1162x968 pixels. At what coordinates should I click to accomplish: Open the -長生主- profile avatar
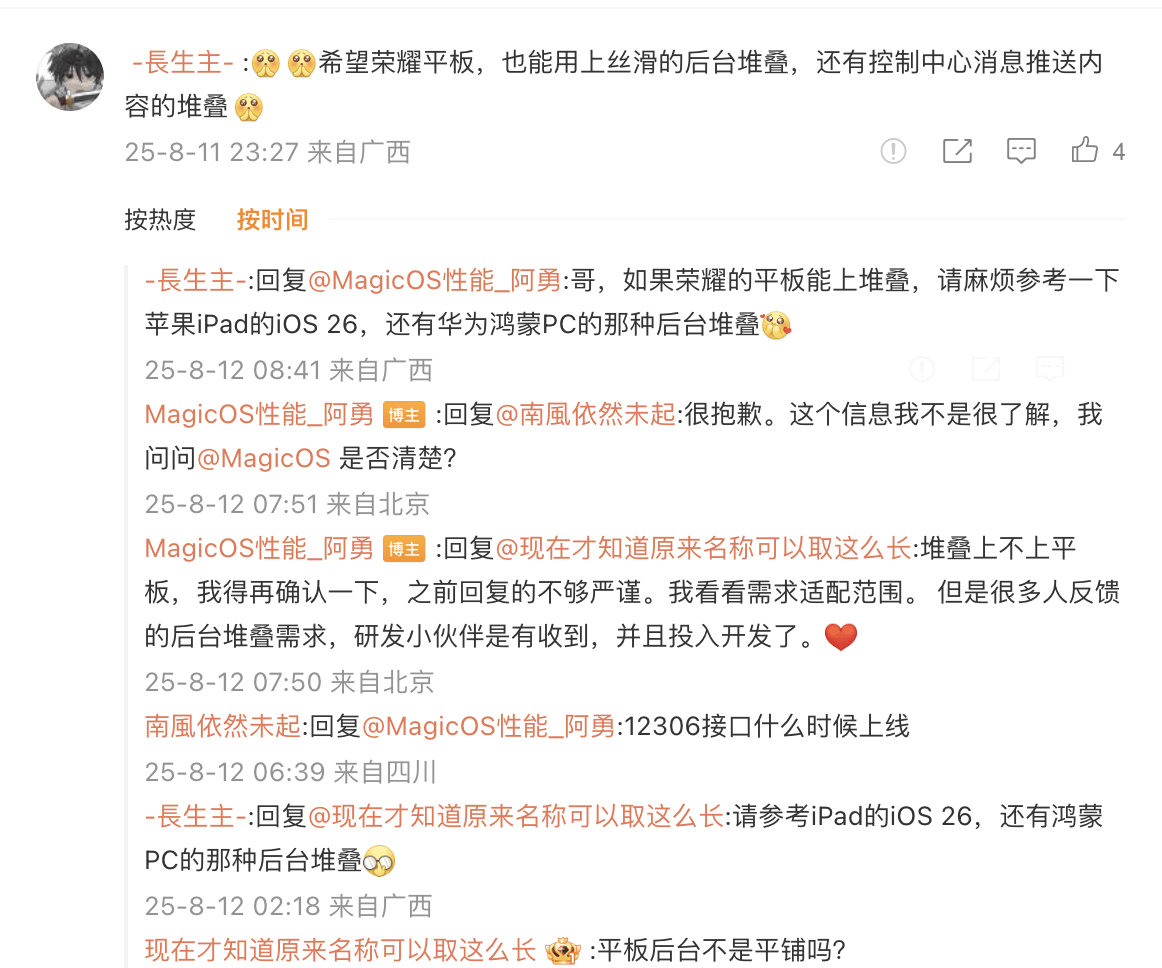[x=70, y=77]
